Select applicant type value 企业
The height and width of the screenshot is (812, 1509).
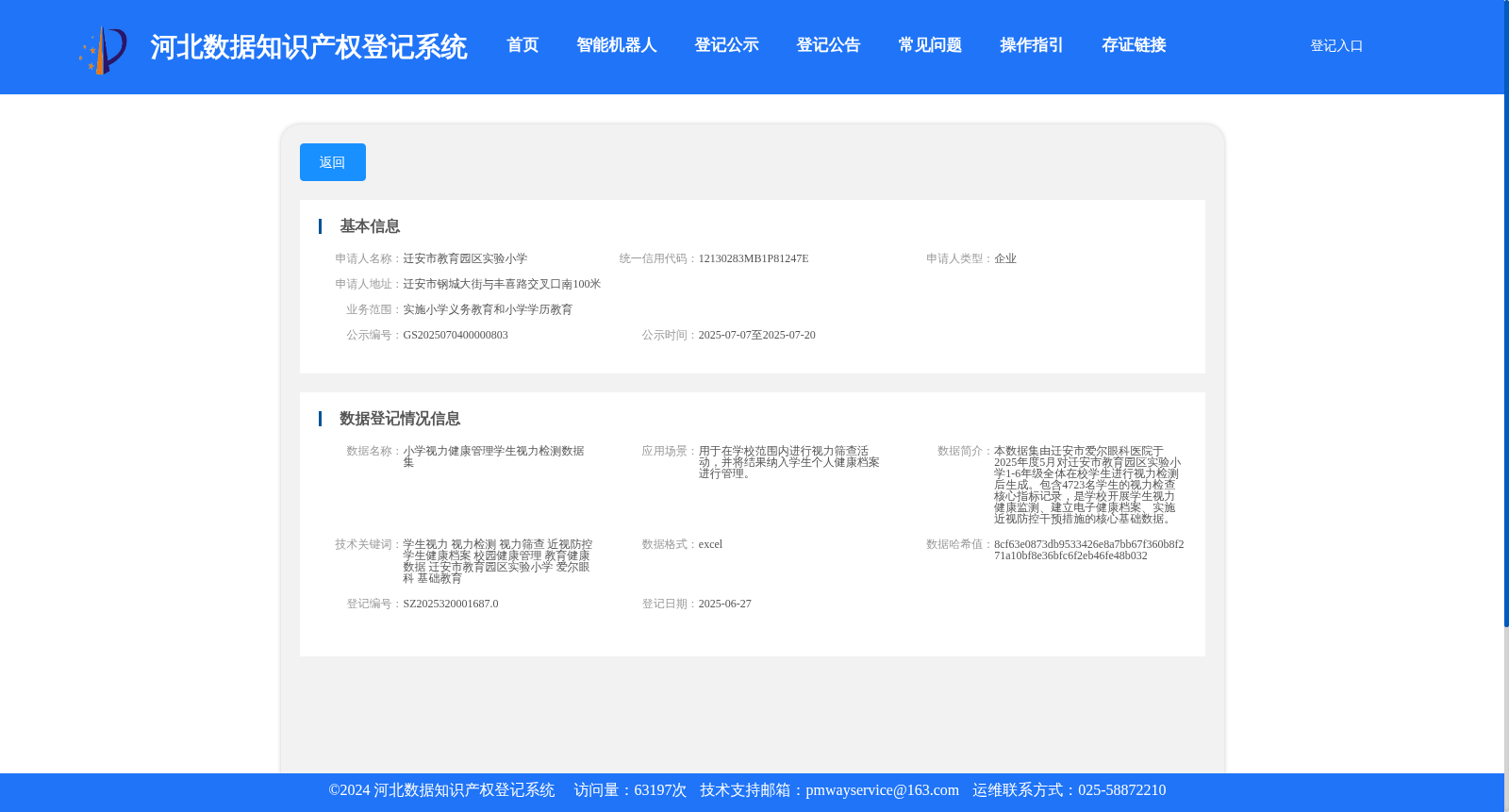[1005, 258]
